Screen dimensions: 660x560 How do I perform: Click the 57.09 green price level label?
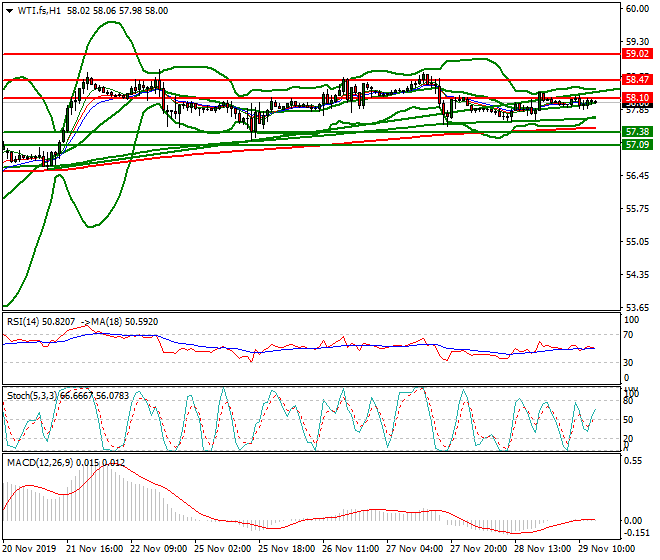[x=637, y=145]
